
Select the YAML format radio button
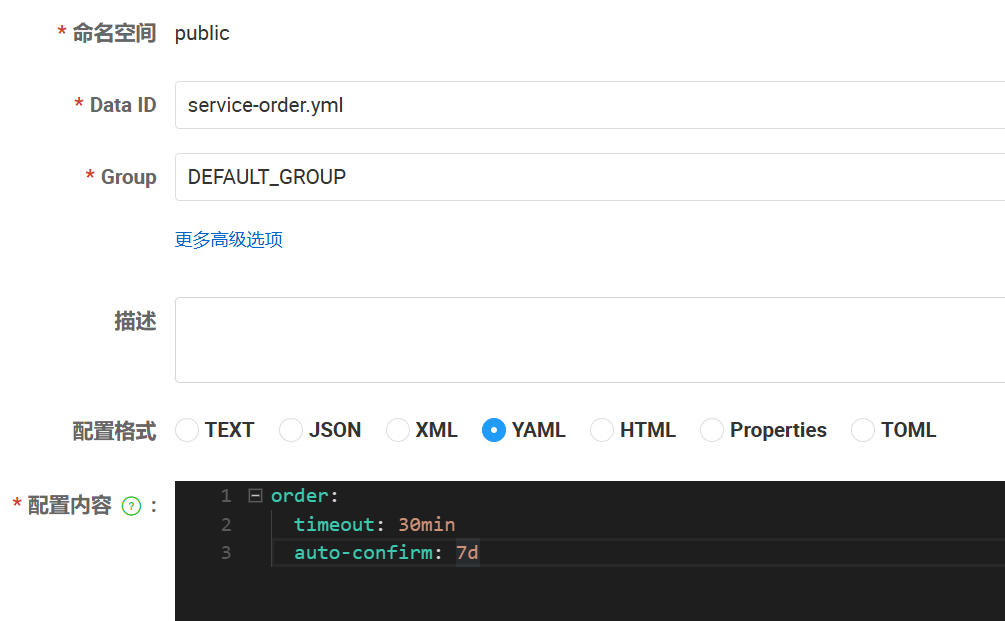click(494, 430)
